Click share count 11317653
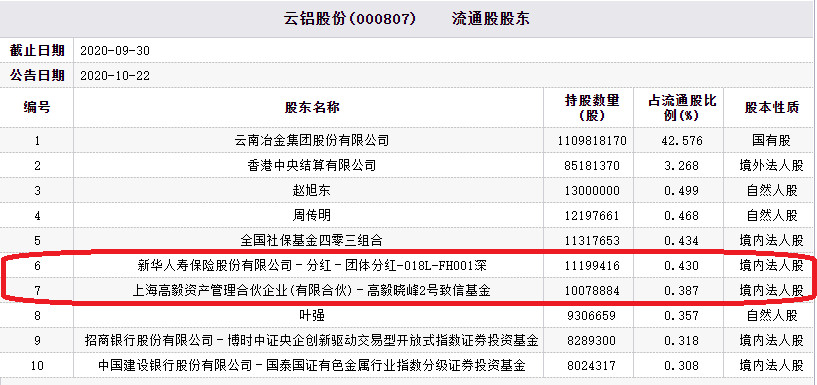Screen dimensions: 817x385 (592, 241)
